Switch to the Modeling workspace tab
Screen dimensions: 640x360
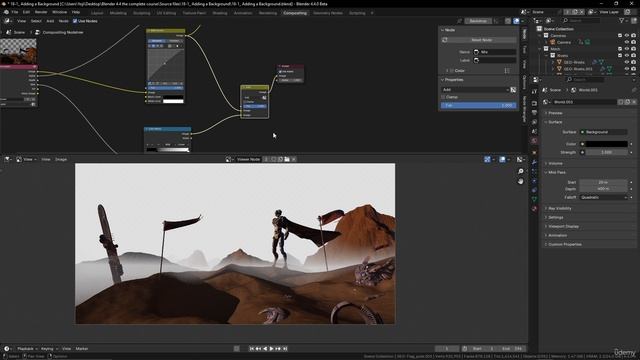click(x=118, y=13)
